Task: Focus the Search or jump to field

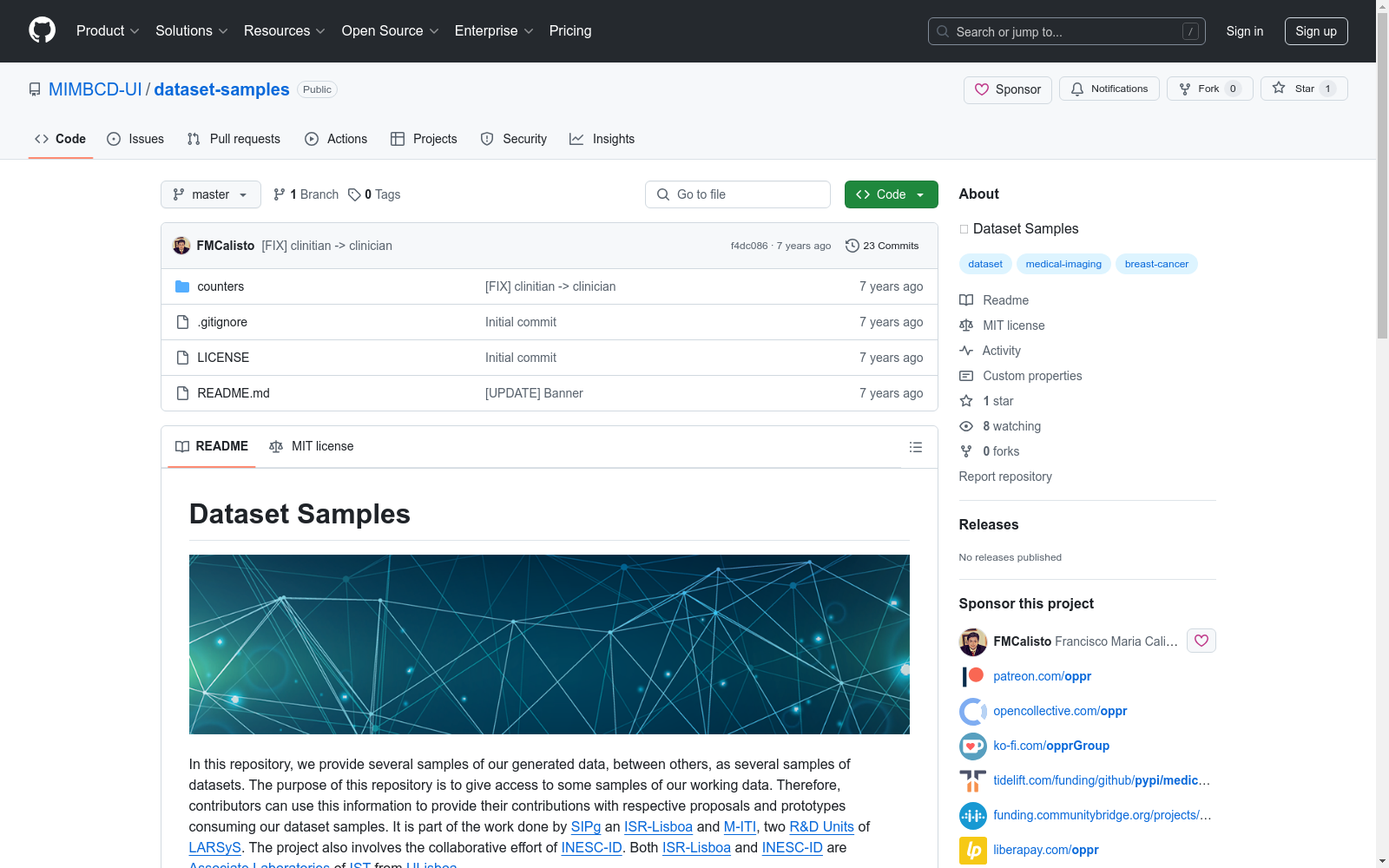Action: point(1067,31)
